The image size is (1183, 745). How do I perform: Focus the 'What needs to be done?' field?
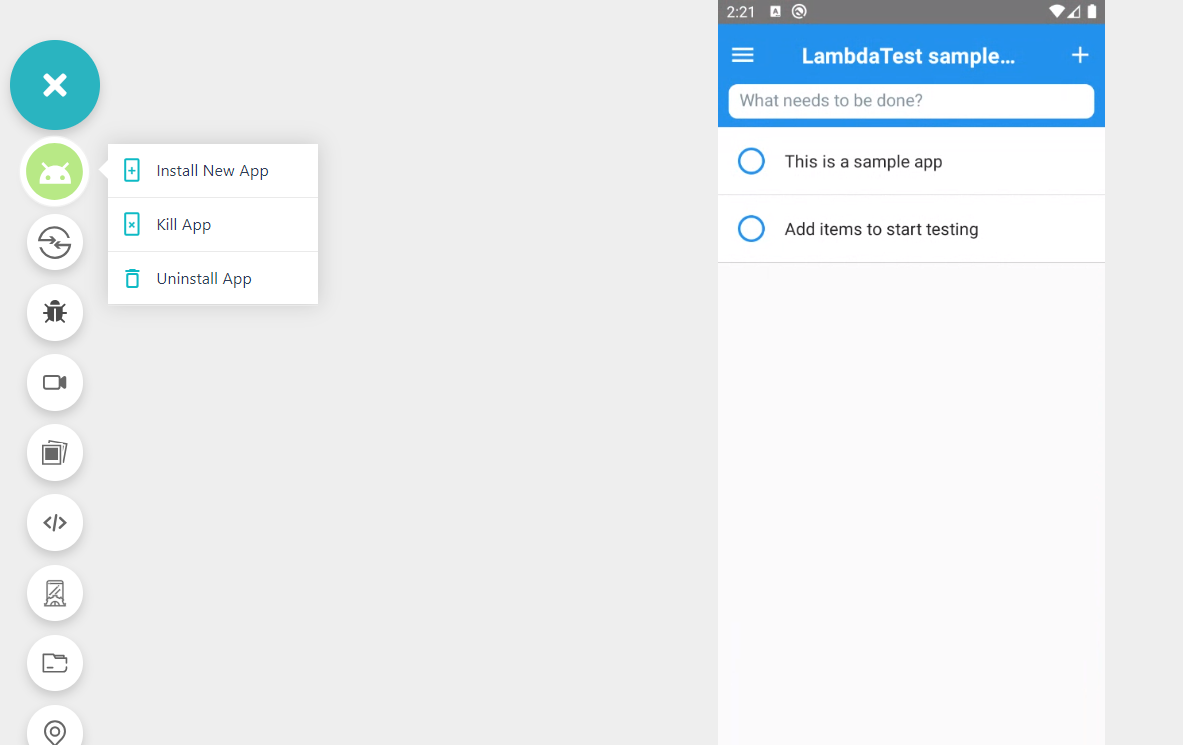coord(911,101)
